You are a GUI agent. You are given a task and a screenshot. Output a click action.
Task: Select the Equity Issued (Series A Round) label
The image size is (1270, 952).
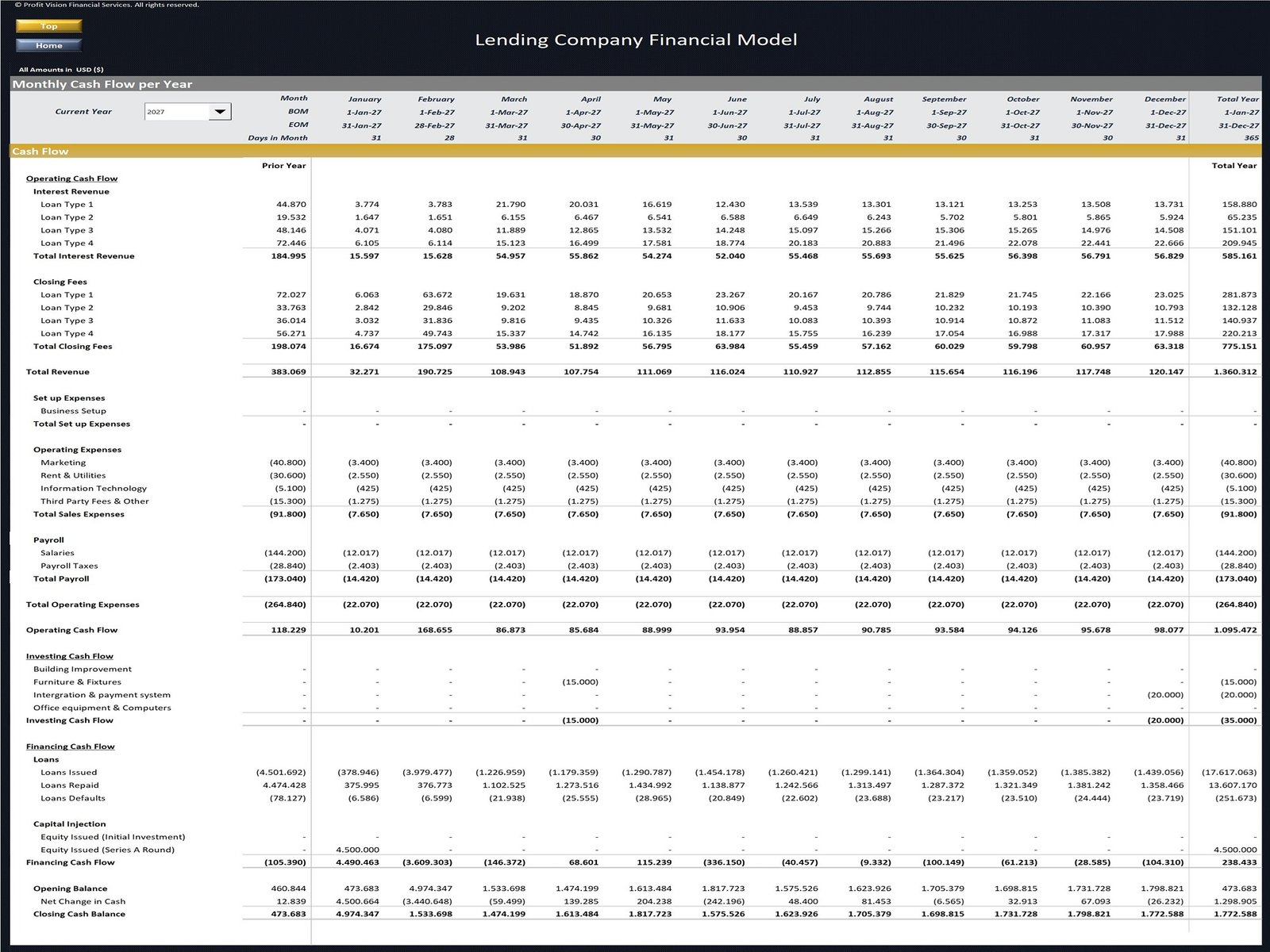[107, 850]
